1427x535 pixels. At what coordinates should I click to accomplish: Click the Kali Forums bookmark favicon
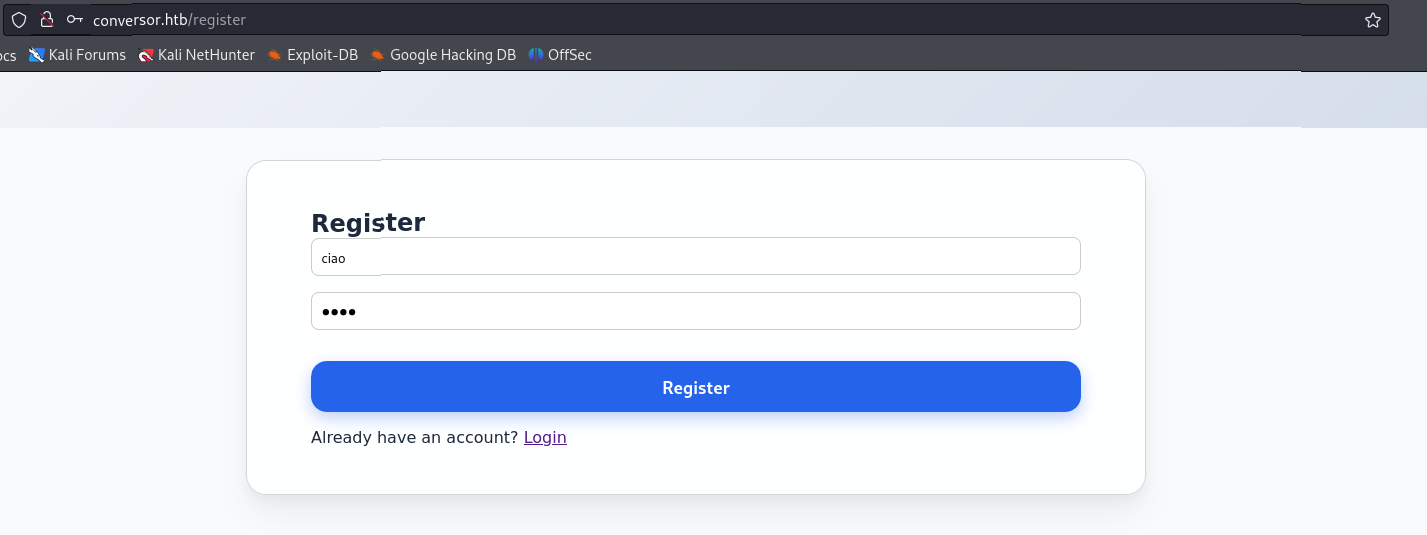(x=37, y=55)
